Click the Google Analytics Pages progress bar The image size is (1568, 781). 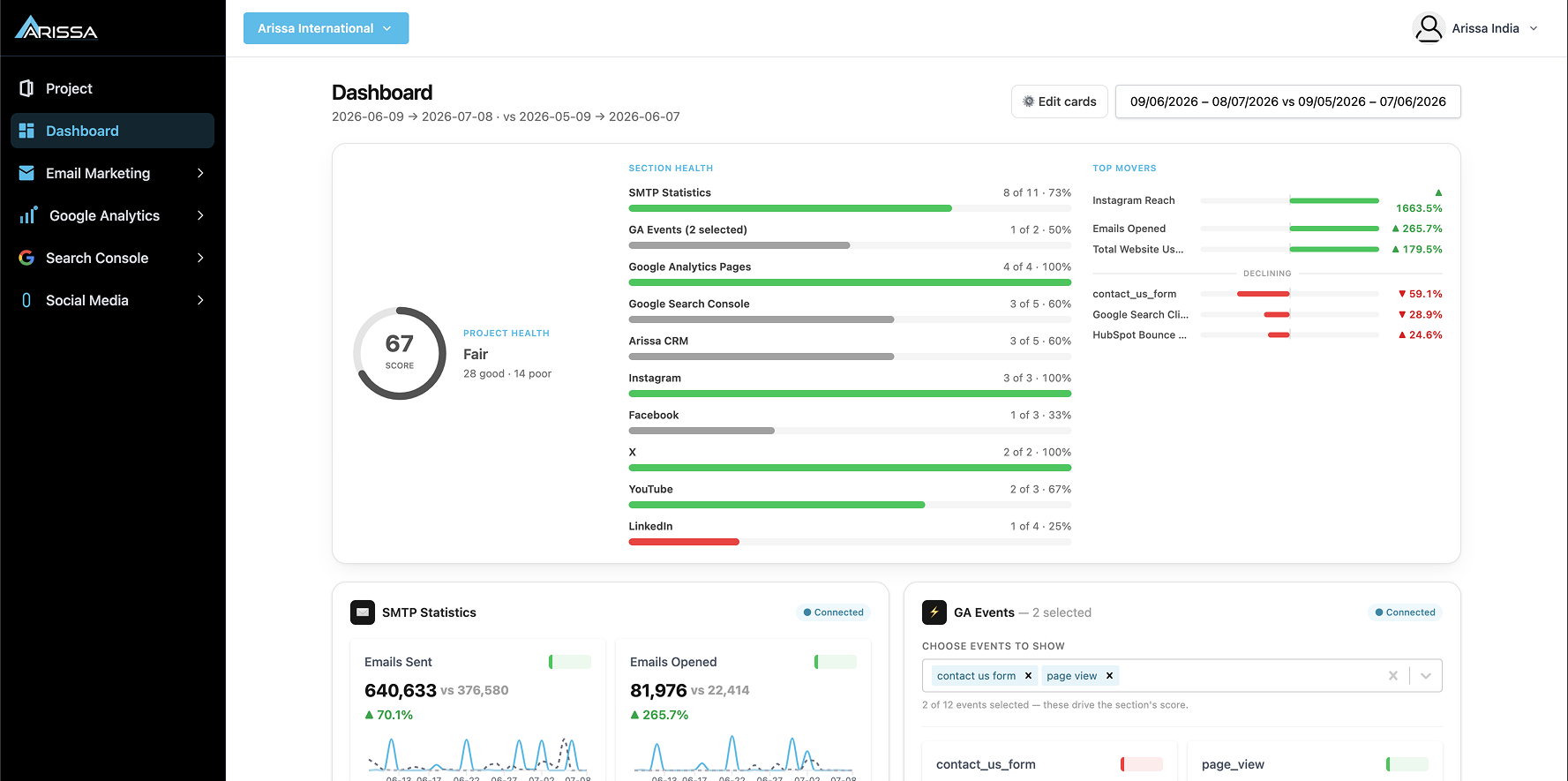pos(850,282)
